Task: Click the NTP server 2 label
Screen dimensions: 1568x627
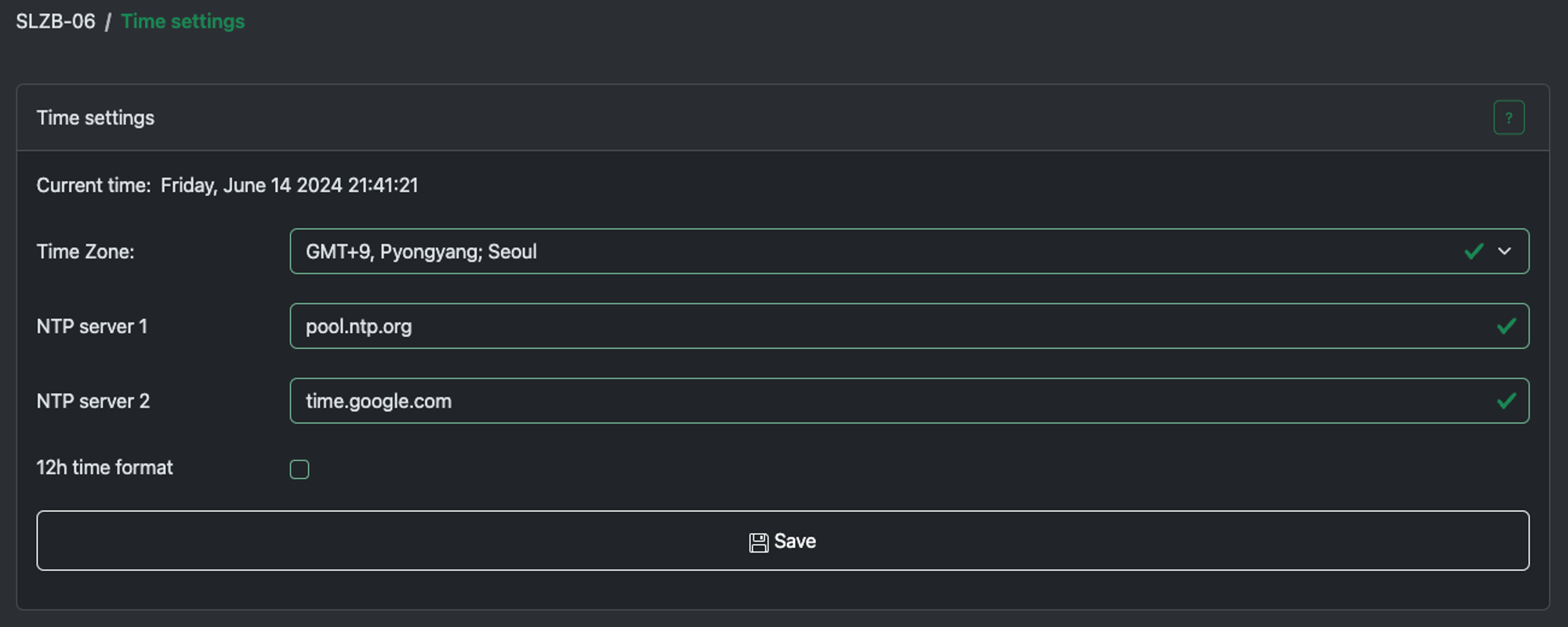Action: click(93, 400)
